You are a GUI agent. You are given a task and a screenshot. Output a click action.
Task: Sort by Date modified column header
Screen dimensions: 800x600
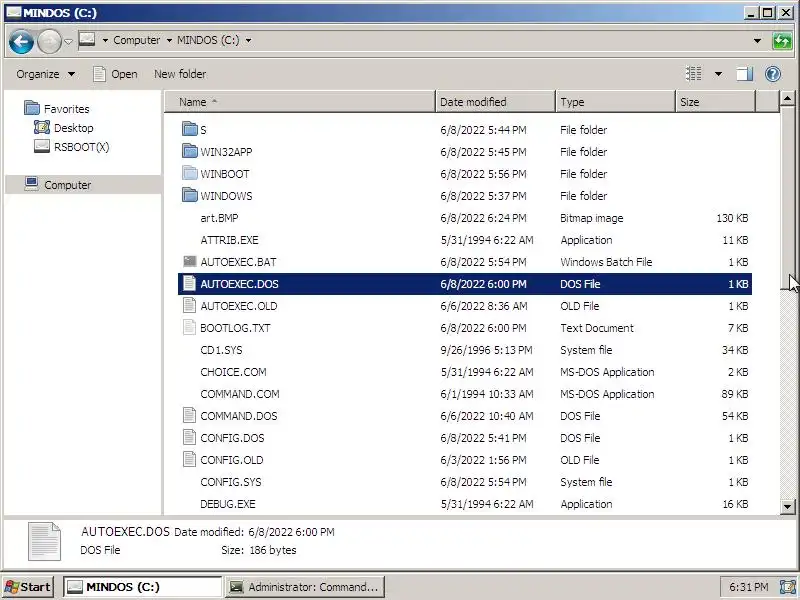(x=495, y=102)
